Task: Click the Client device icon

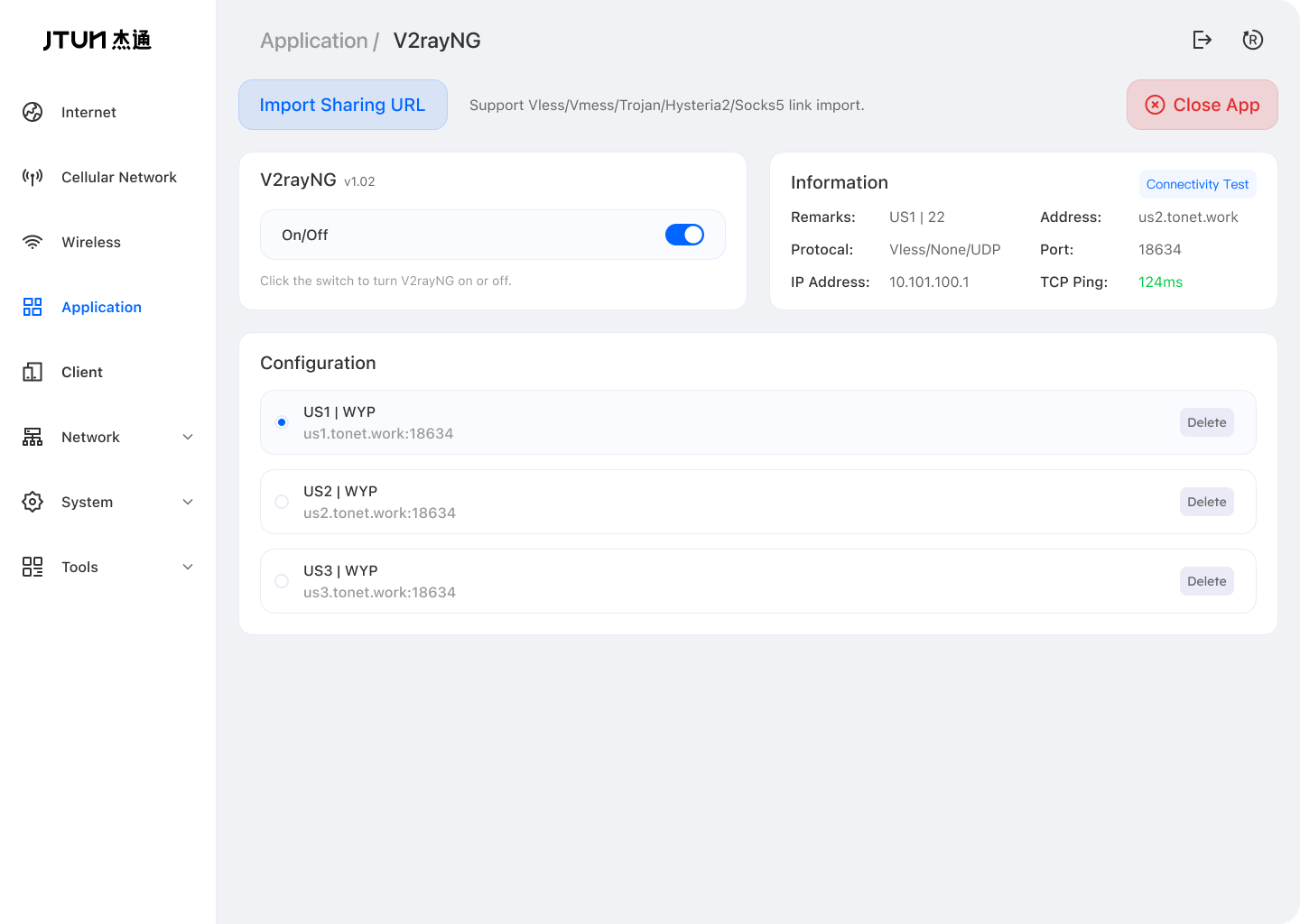Action: coord(32,372)
